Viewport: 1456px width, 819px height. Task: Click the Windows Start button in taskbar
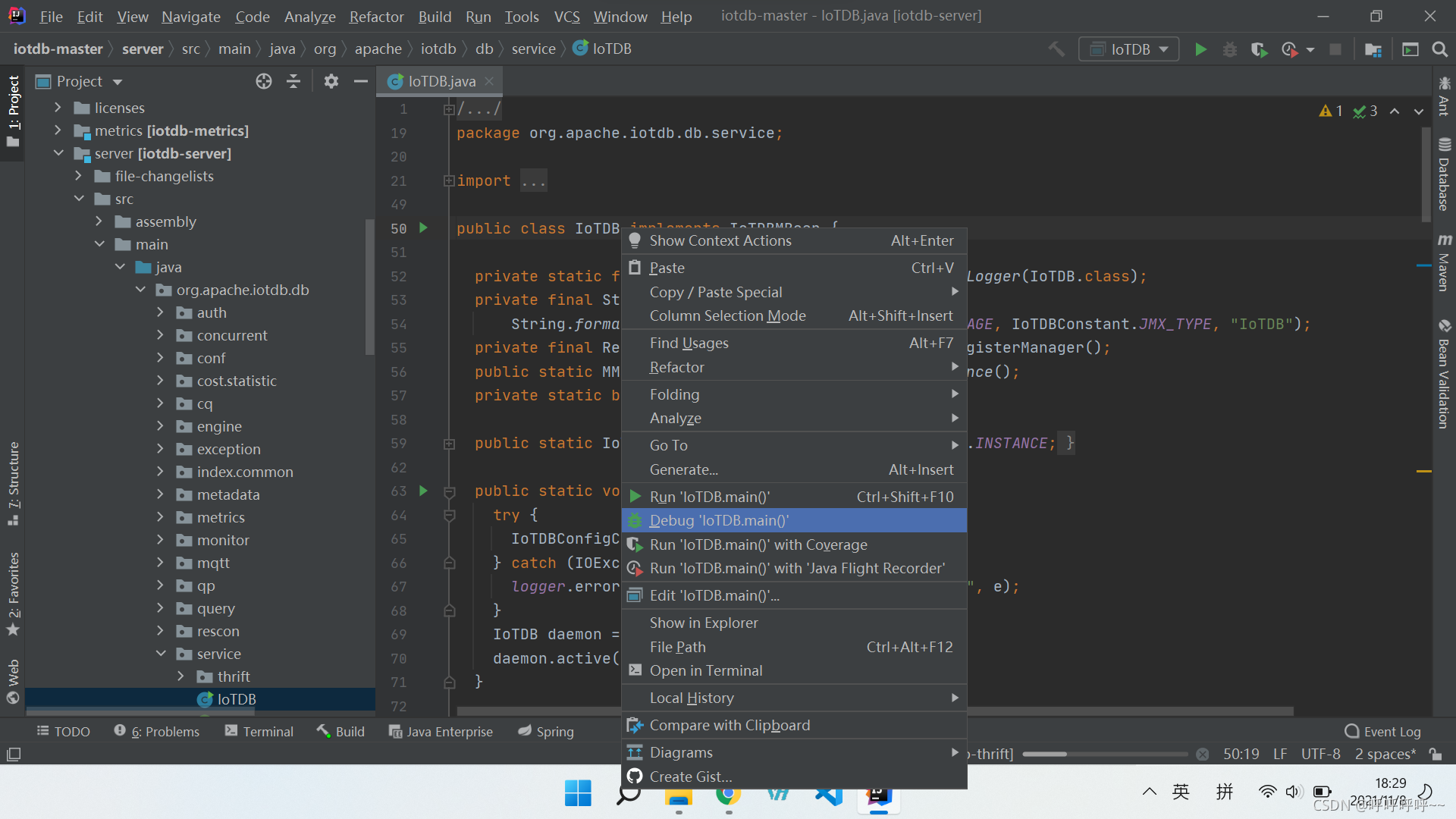point(578,793)
